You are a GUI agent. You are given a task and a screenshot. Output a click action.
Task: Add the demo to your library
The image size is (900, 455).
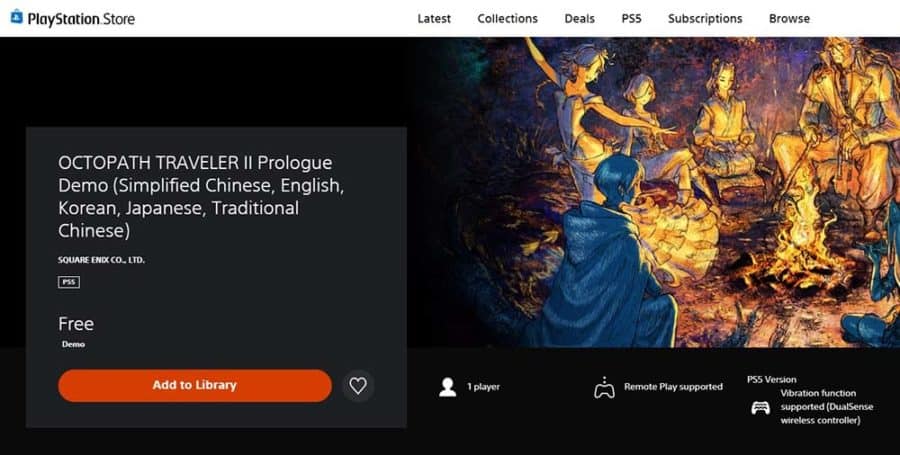(195, 386)
